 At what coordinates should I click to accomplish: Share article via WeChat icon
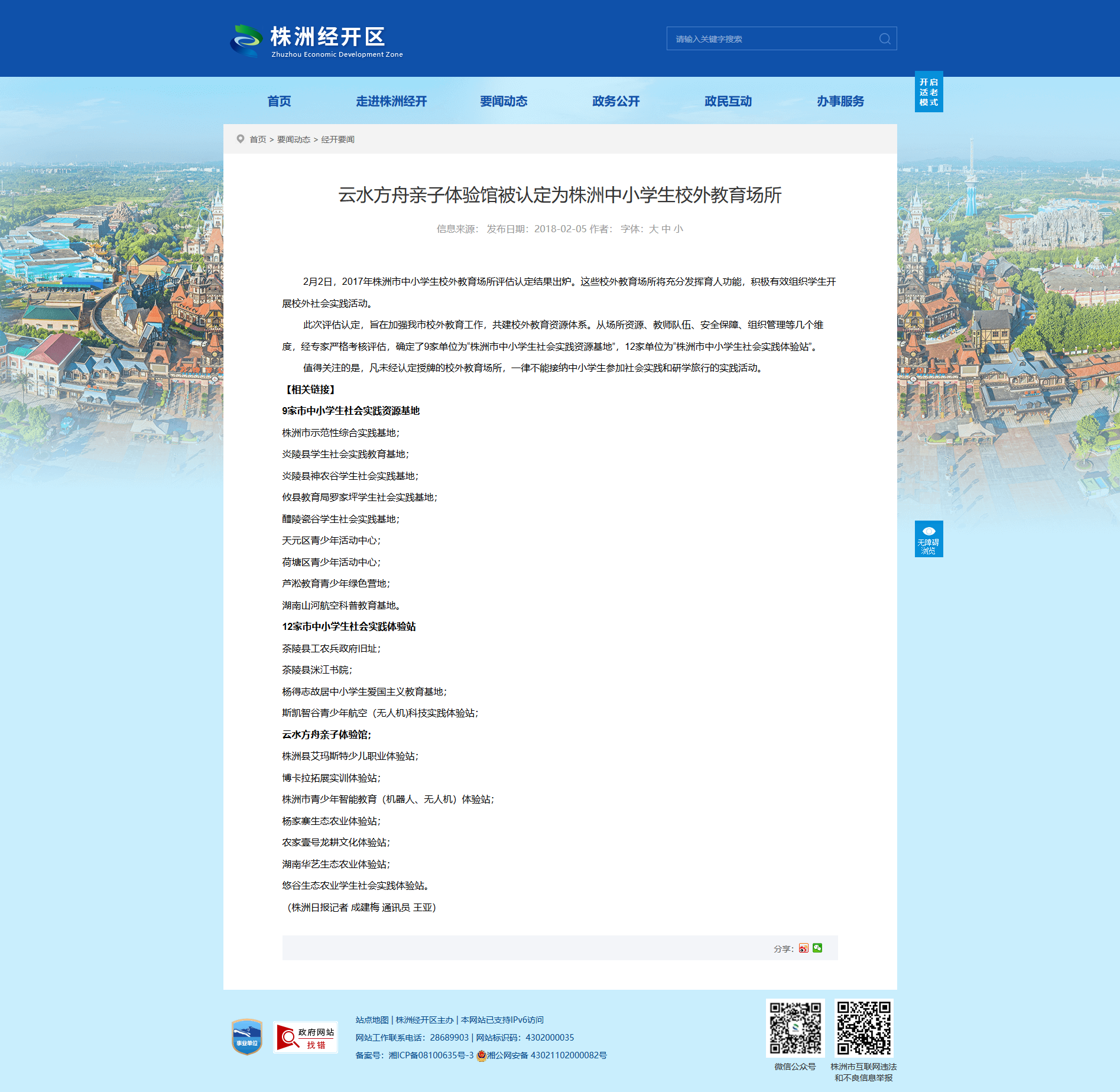[817, 948]
